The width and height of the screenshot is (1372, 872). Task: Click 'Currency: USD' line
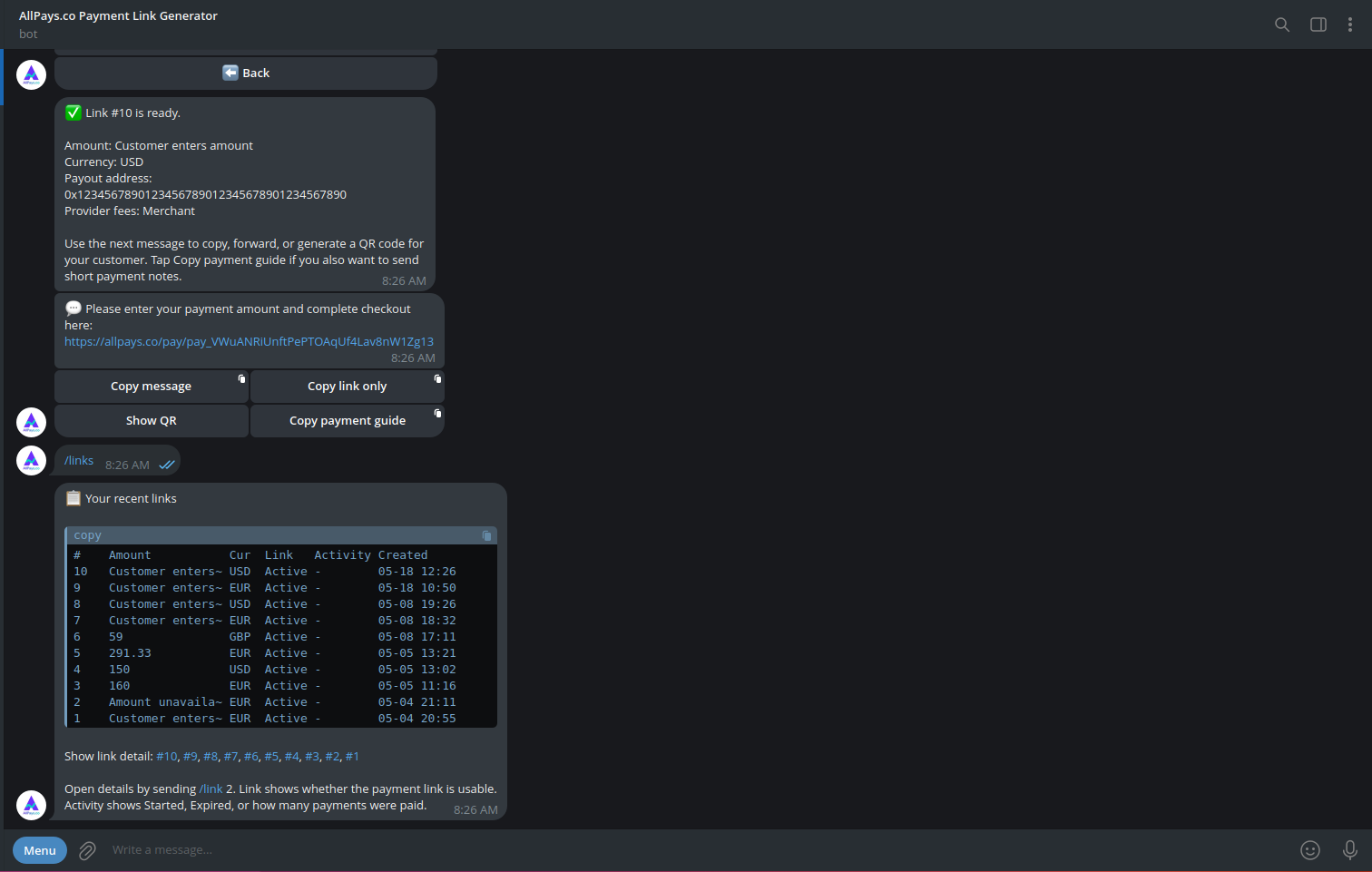tap(104, 162)
